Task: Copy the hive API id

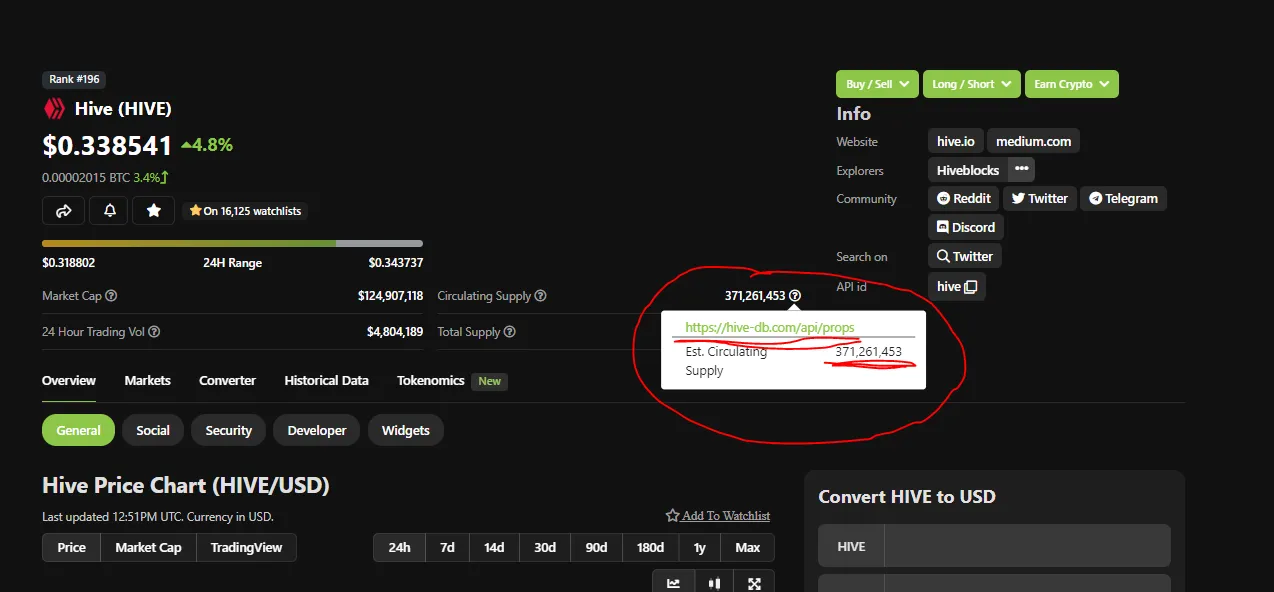Action: 970,287
